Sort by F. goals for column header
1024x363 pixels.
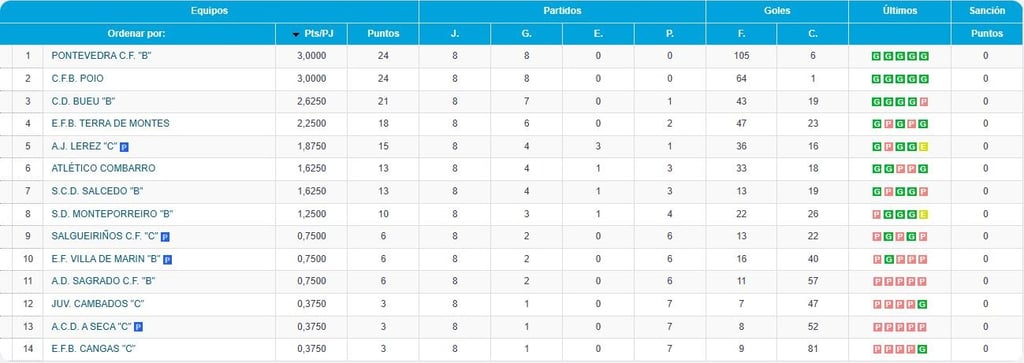[741, 34]
